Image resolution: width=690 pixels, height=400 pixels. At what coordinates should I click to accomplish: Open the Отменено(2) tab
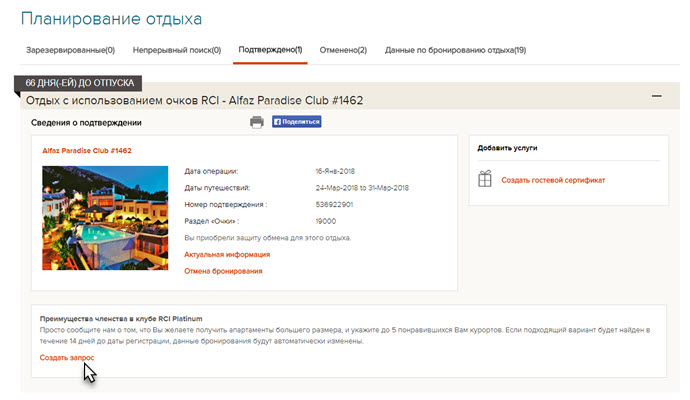[x=343, y=50]
